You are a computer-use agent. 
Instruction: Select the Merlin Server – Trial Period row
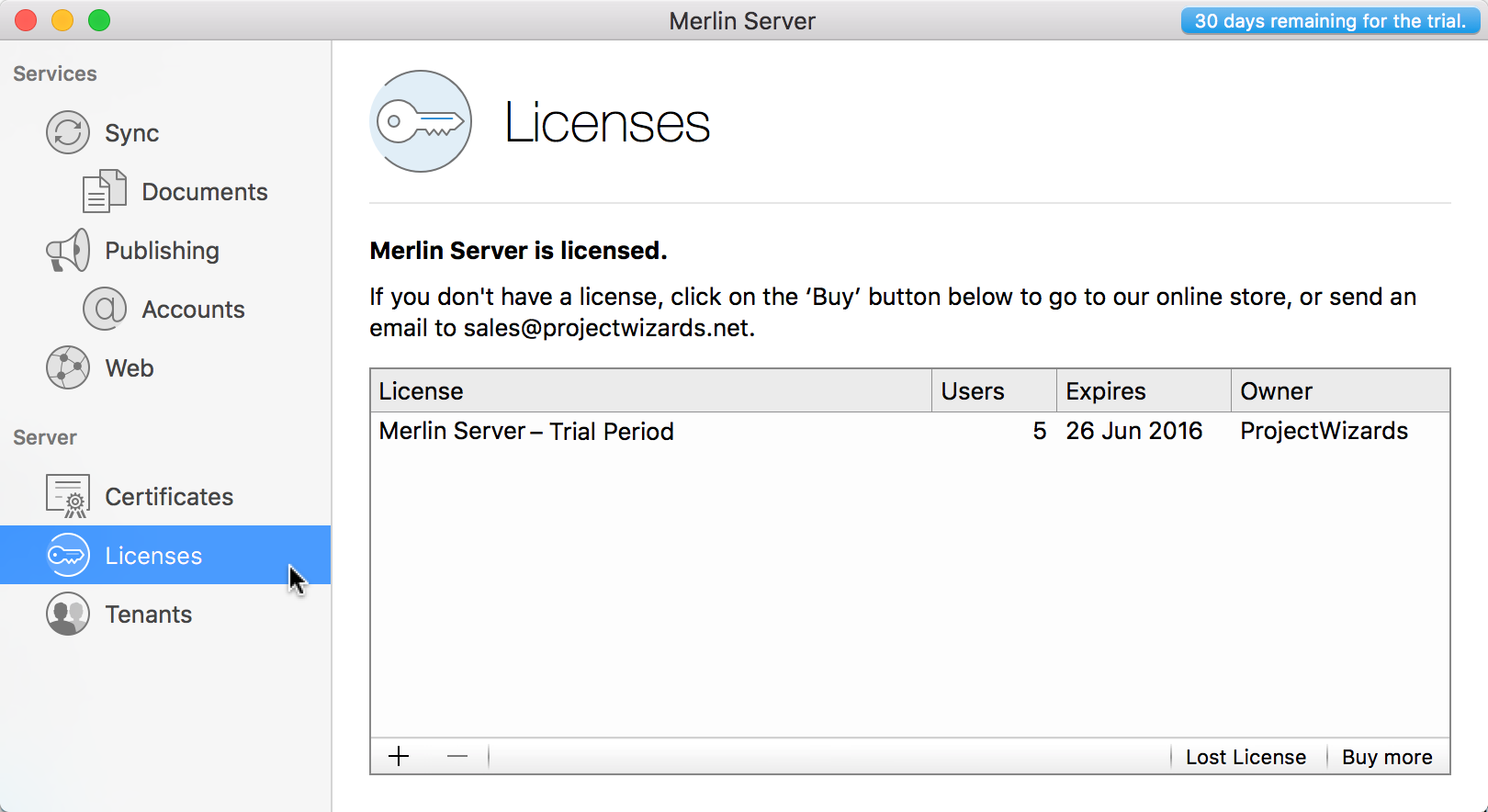(x=910, y=431)
